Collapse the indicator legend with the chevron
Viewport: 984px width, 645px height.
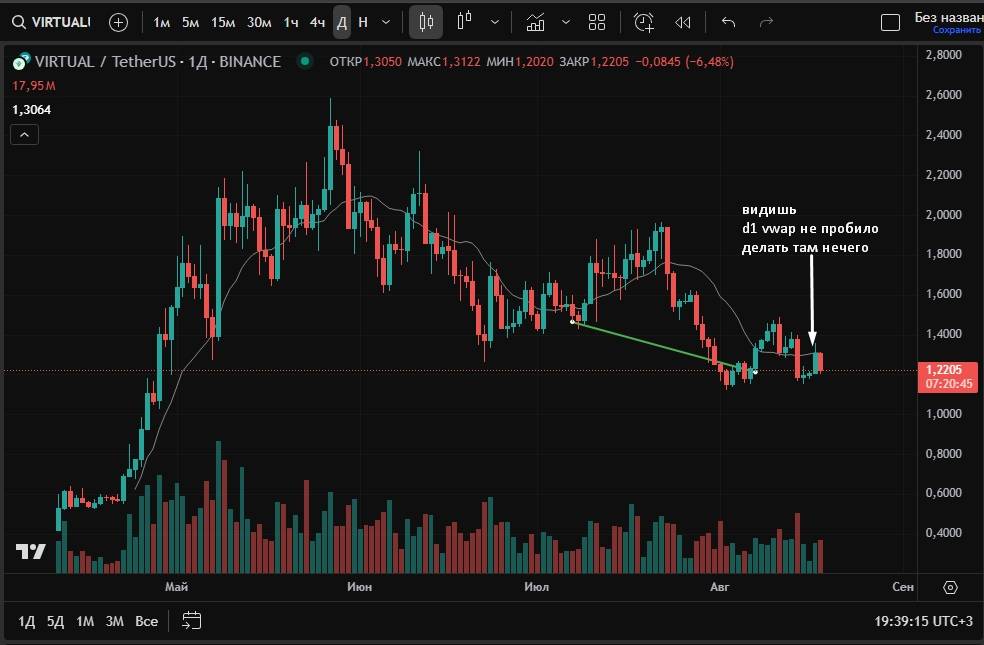coord(25,135)
